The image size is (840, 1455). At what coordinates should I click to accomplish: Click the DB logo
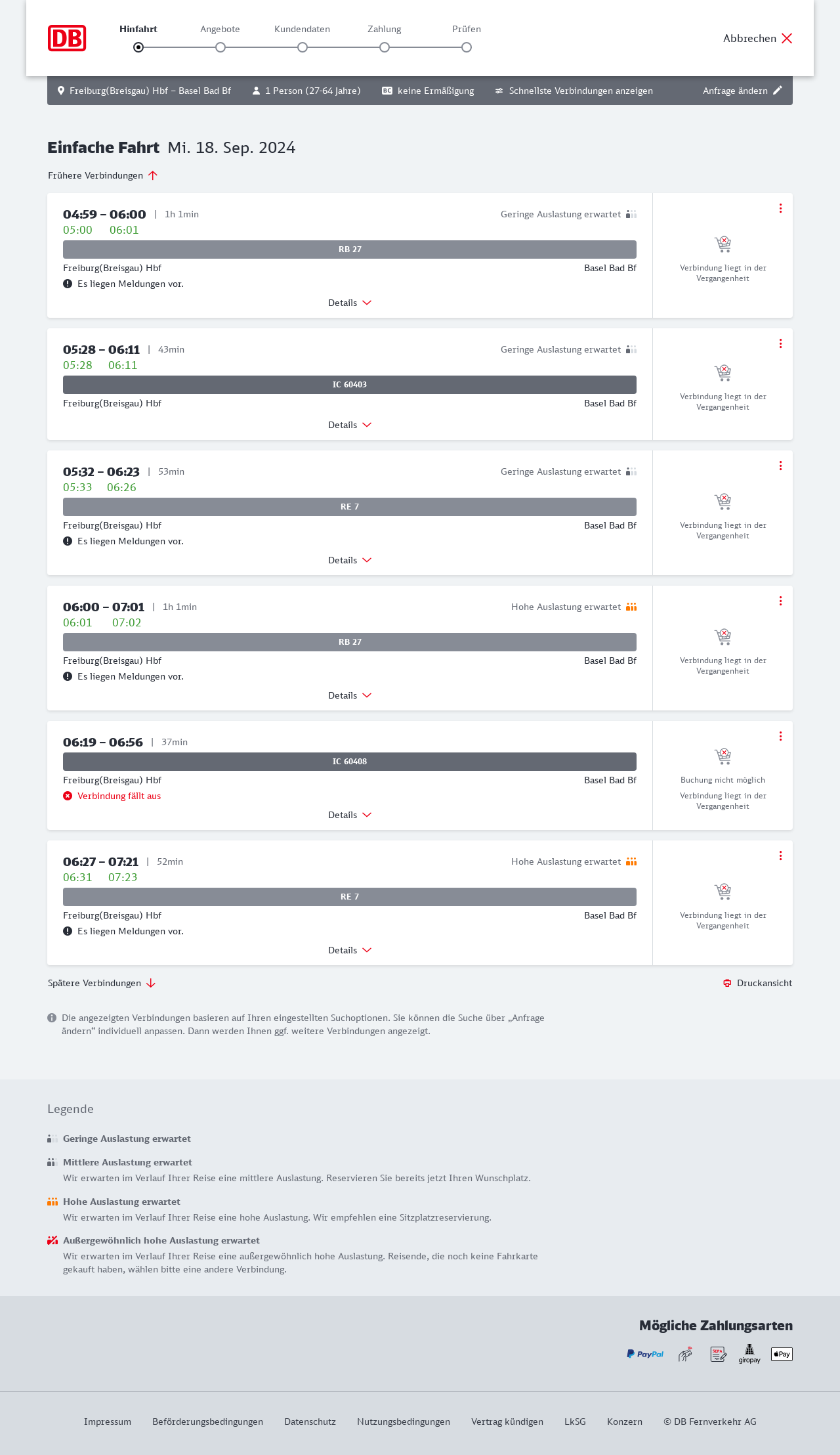tap(67, 38)
